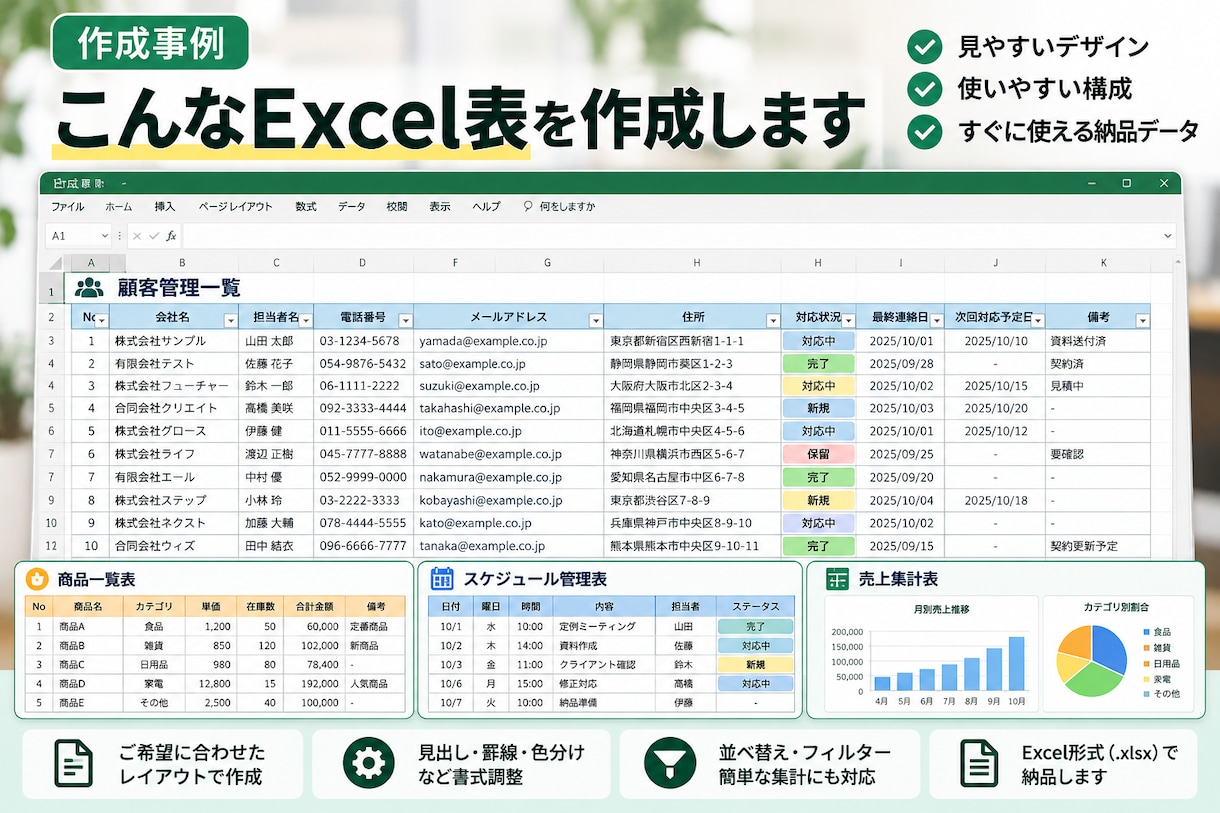The width and height of the screenshot is (1220, 813).
Task: Open the ホーム tab
Action: (x=118, y=207)
